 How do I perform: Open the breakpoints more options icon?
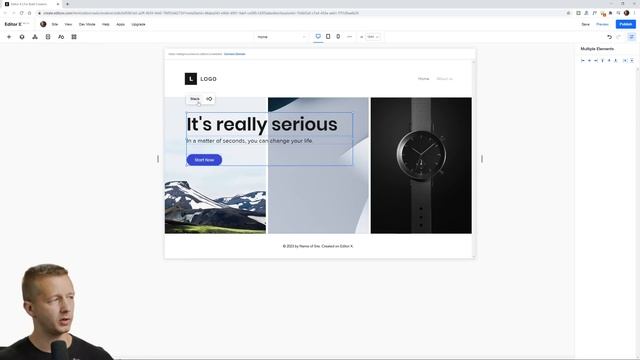tap(349, 36)
